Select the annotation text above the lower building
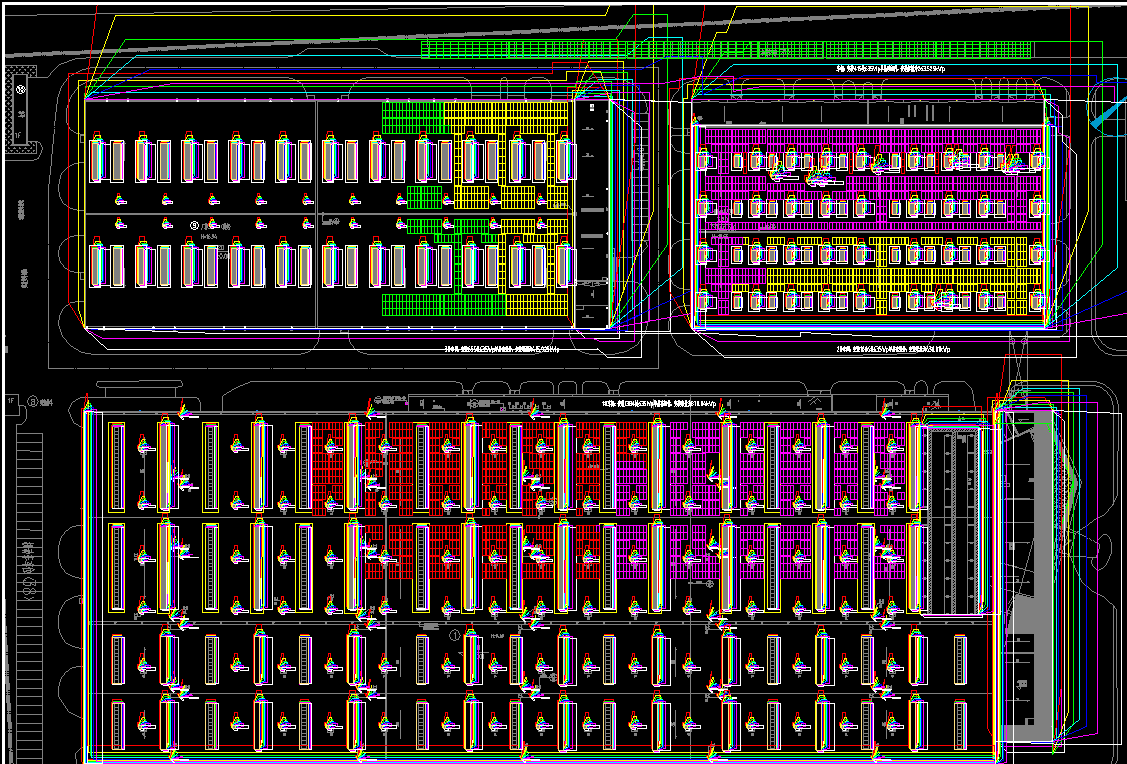 (x=660, y=403)
